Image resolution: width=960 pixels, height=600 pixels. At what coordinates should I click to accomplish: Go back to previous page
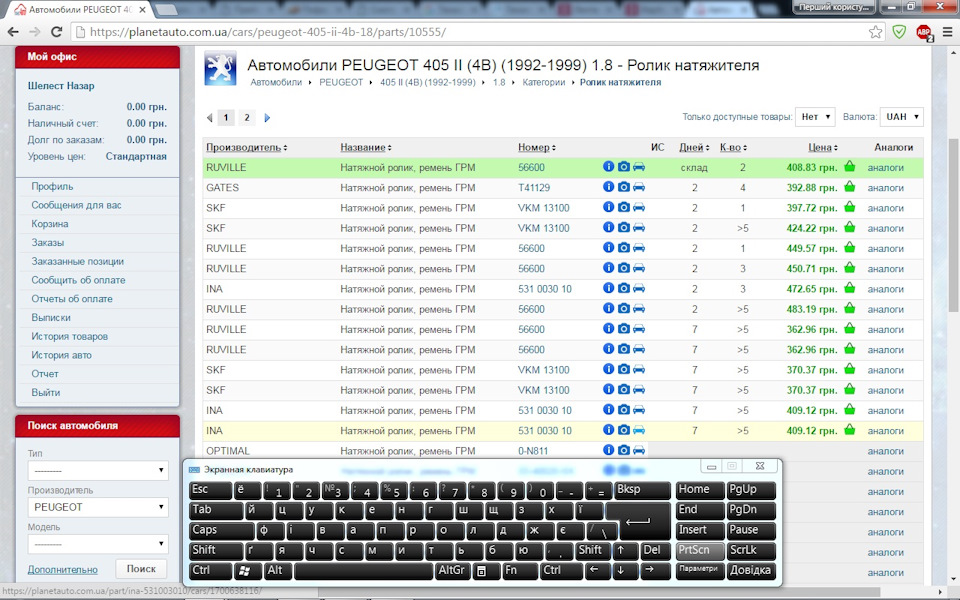tap(13, 32)
